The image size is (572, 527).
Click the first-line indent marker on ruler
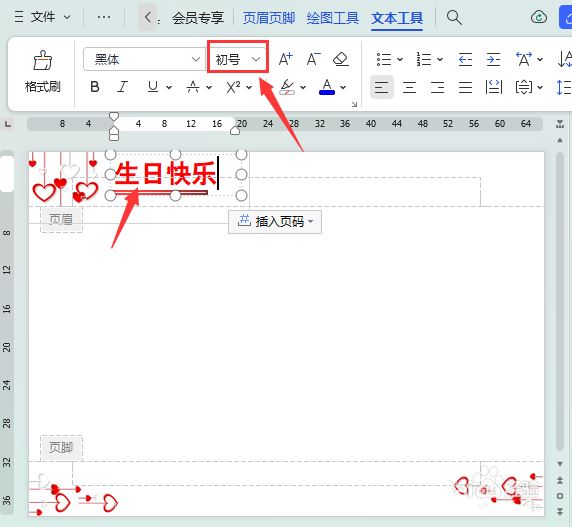114,116
